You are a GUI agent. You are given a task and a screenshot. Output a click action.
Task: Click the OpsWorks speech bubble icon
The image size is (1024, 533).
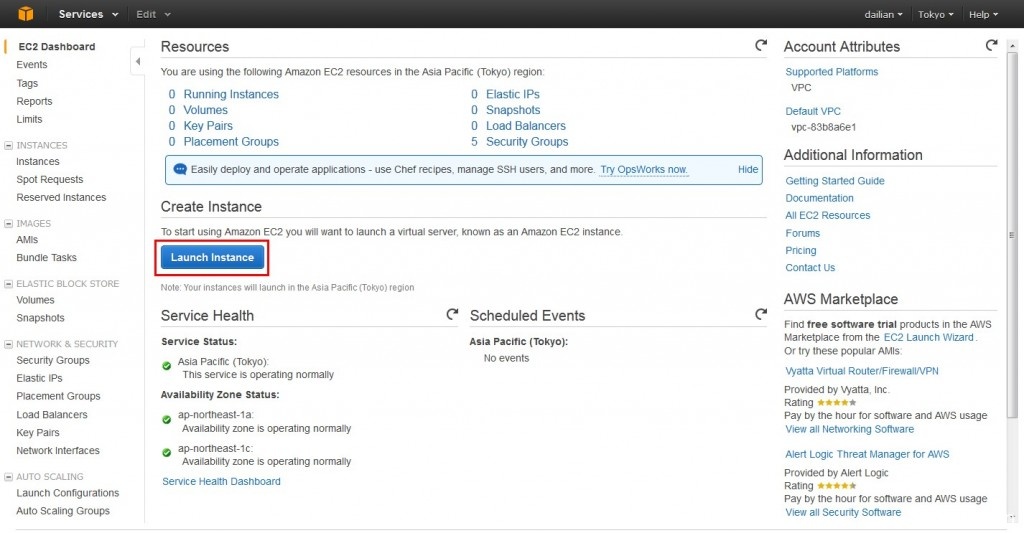tap(180, 170)
